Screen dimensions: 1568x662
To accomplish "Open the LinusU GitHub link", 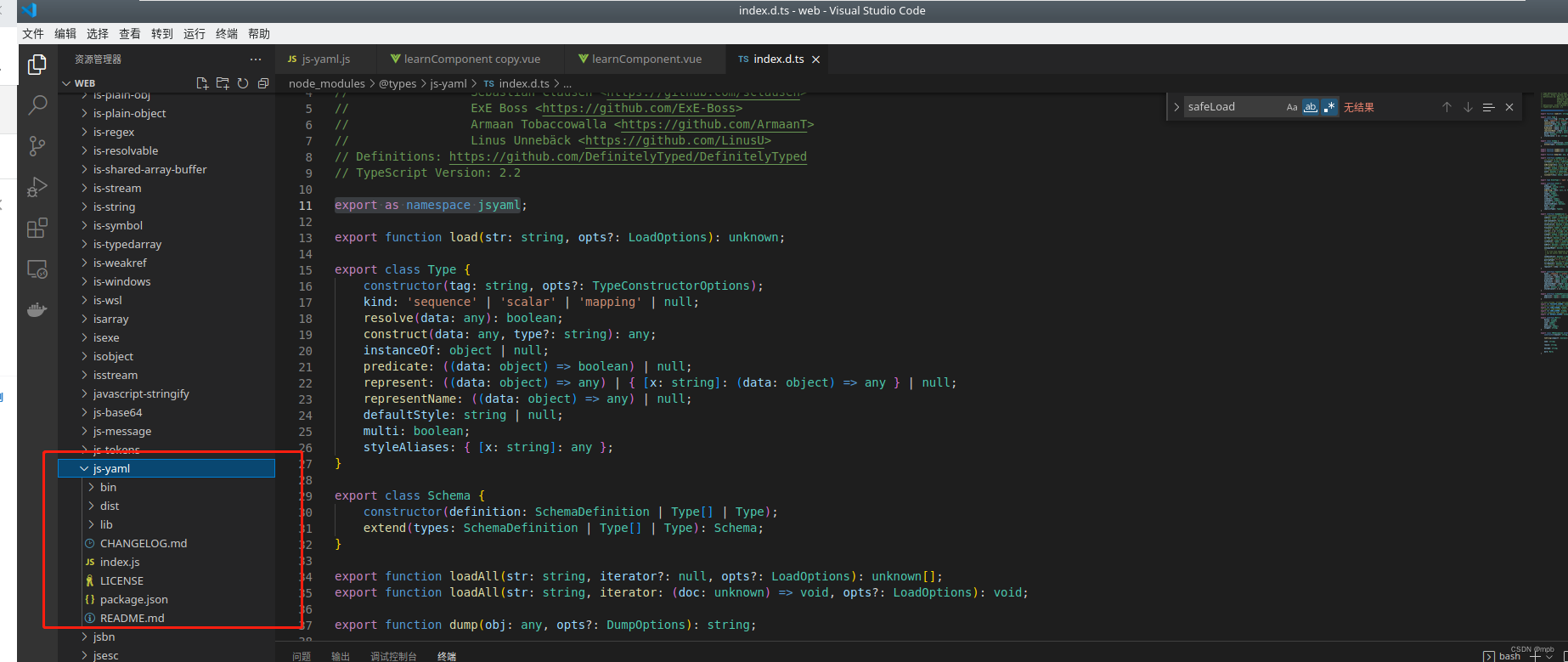I will coord(674,140).
